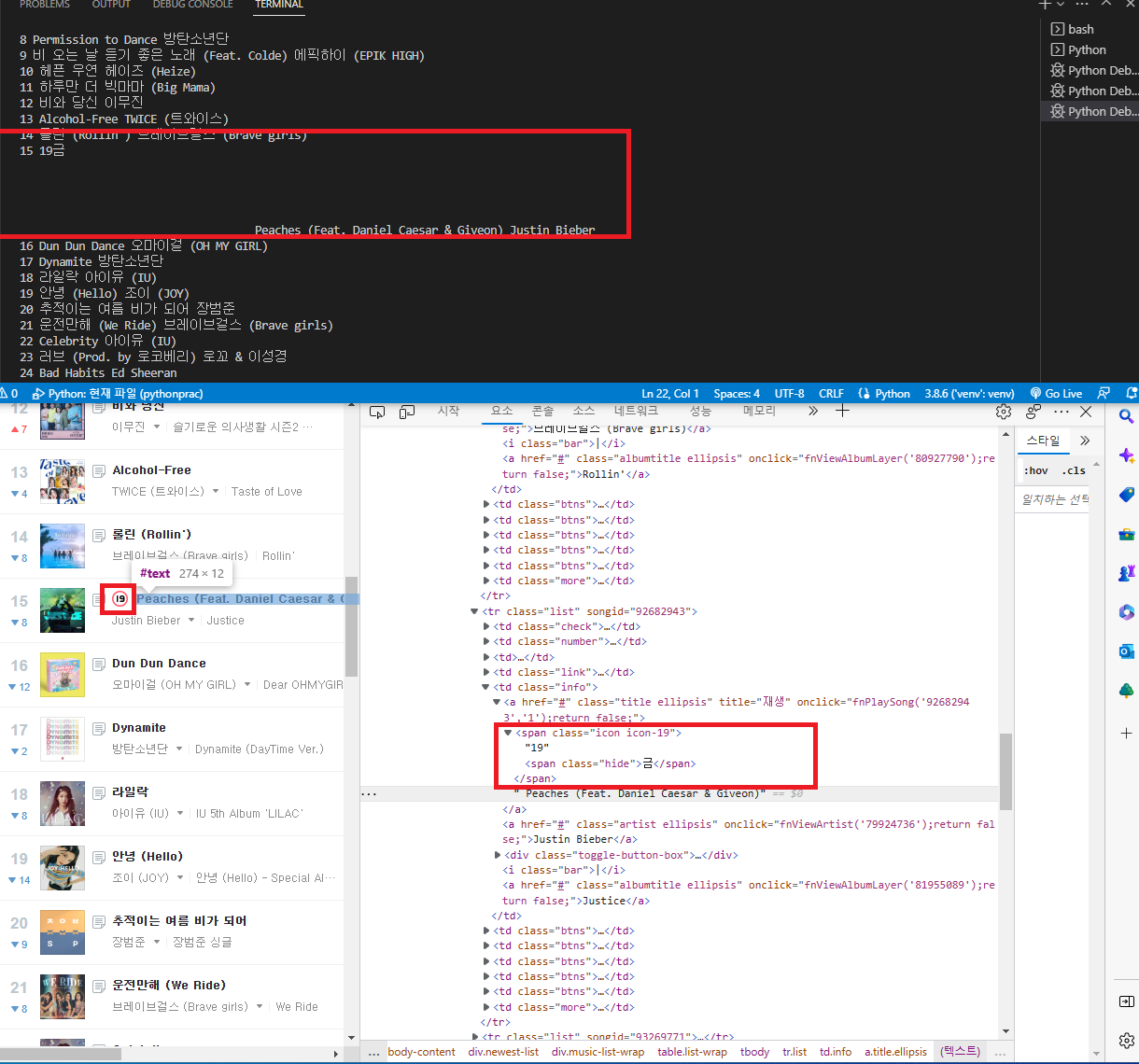Open the Dynamite song title link
1139x1064 pixels.
139,728
